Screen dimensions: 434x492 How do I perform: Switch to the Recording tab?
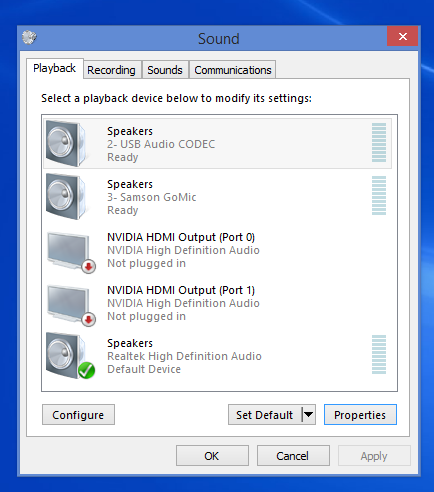(x=111, y=70)
